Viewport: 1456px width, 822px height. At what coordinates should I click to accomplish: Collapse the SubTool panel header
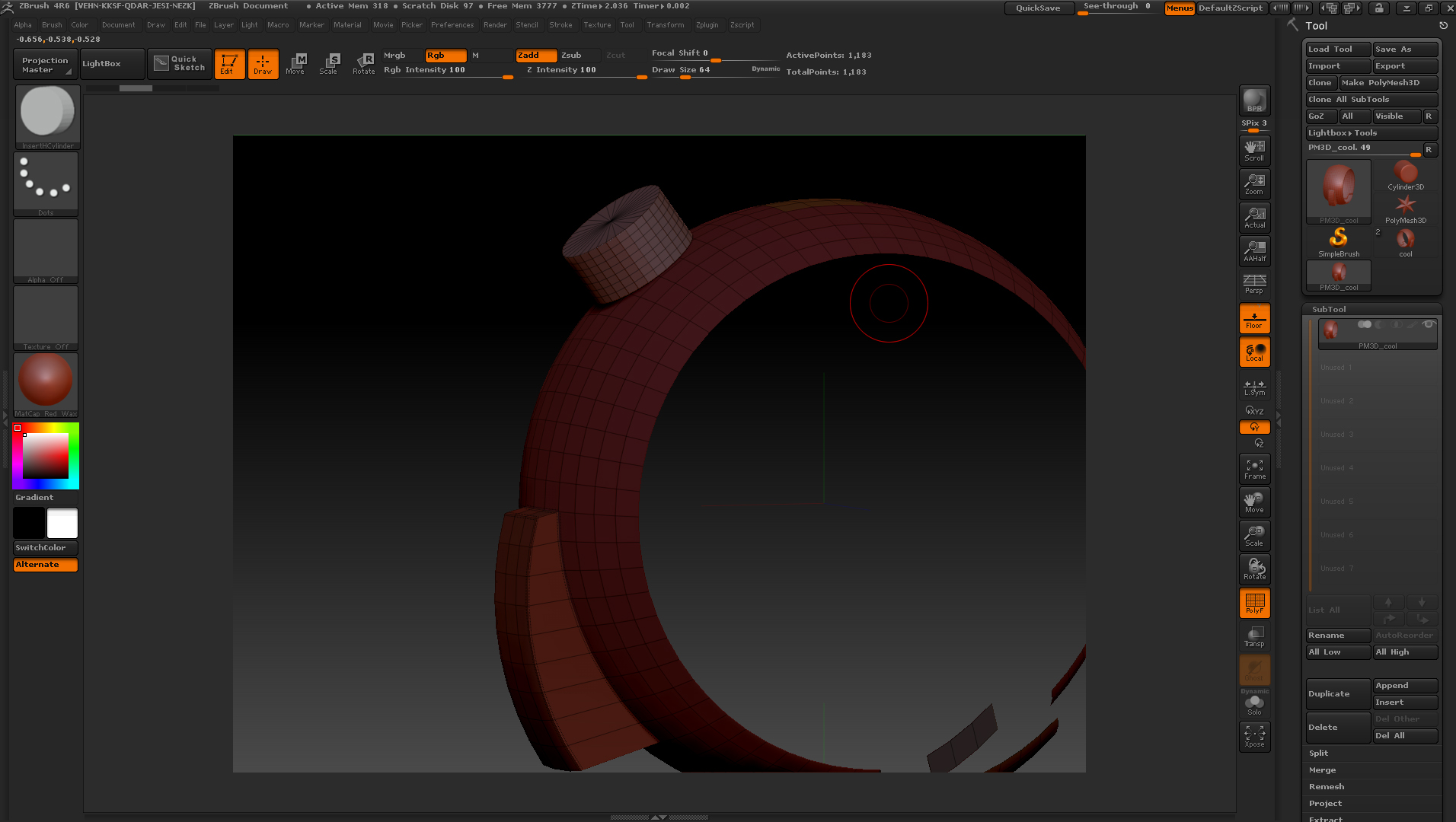[x=1329, y=310]
